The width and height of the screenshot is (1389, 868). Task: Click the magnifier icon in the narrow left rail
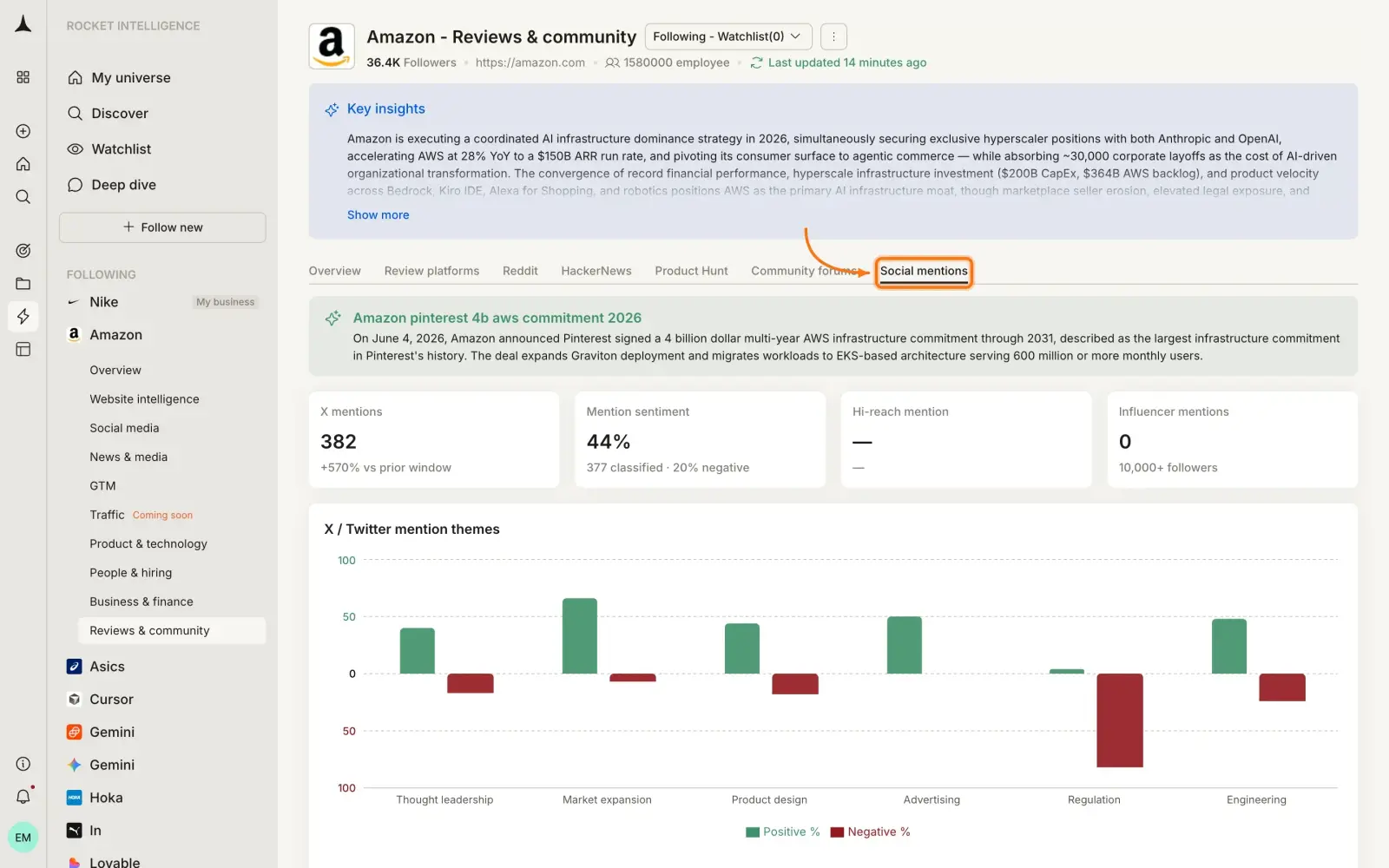tap(23, 197)
